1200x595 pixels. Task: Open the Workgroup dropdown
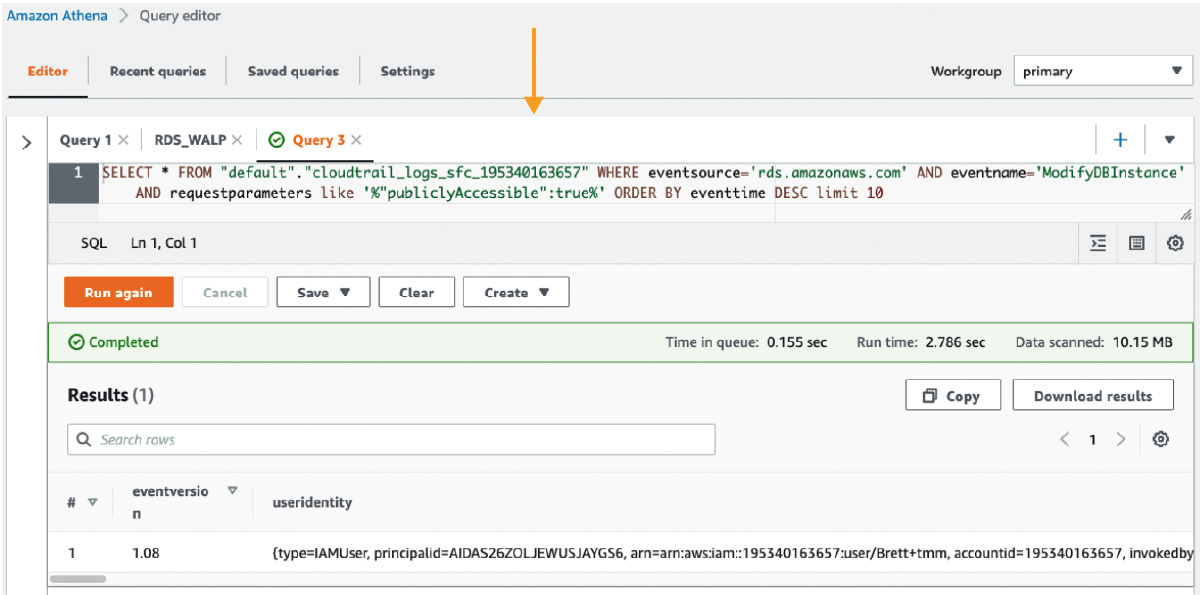click(x=1102, y=71)
